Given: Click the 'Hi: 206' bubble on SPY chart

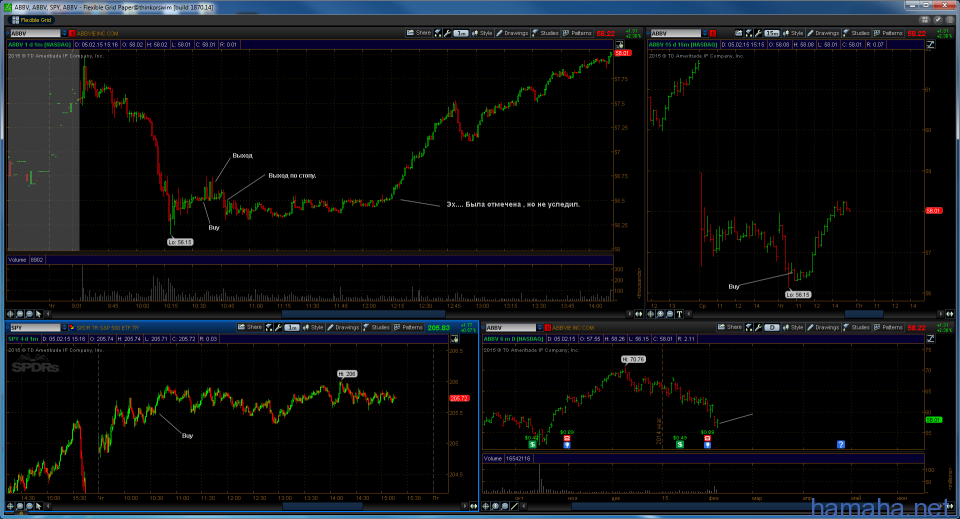Looking at the screenshot, I should [347, 373].
